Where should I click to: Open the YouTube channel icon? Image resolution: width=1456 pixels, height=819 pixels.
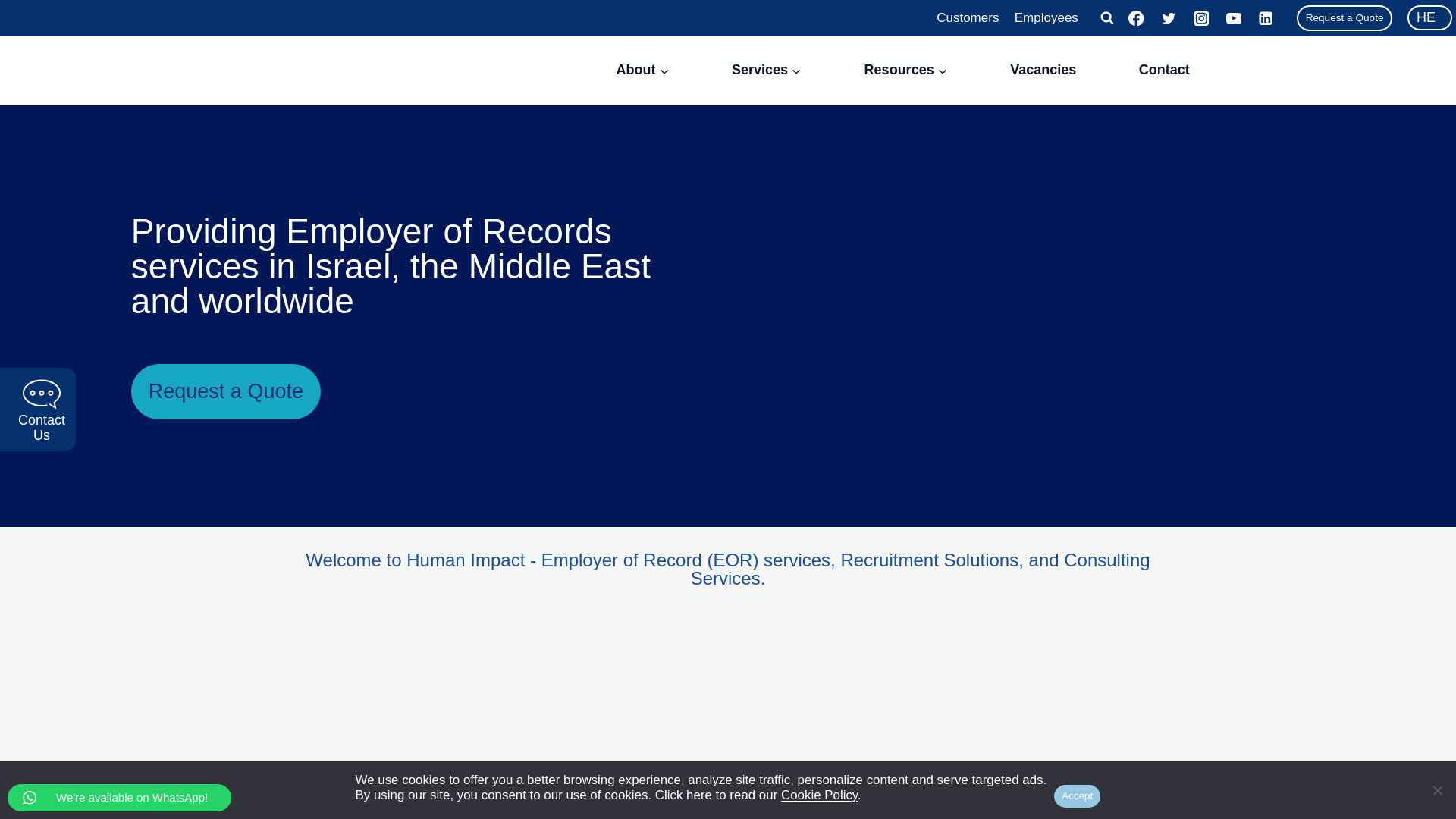(x=1234, y=18)
